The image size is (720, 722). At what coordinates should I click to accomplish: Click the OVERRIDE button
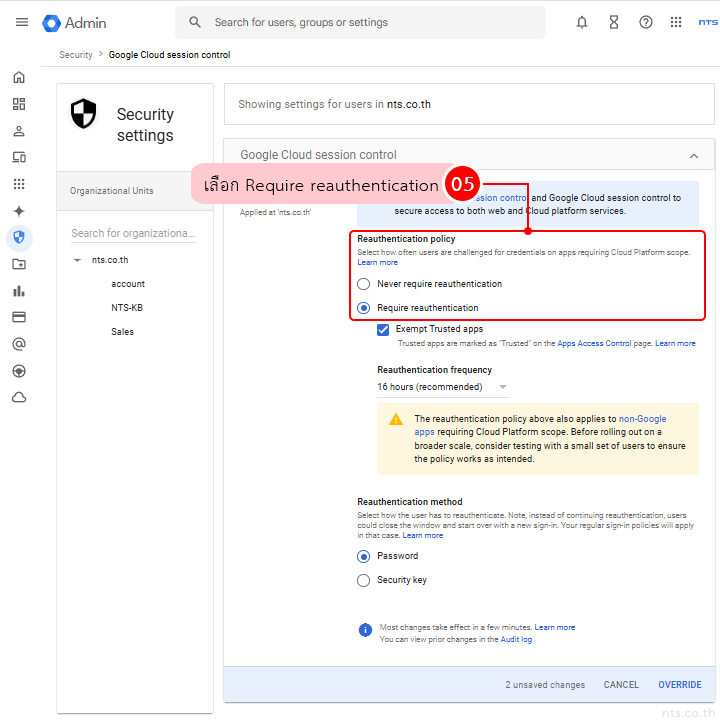pos(680,685)
